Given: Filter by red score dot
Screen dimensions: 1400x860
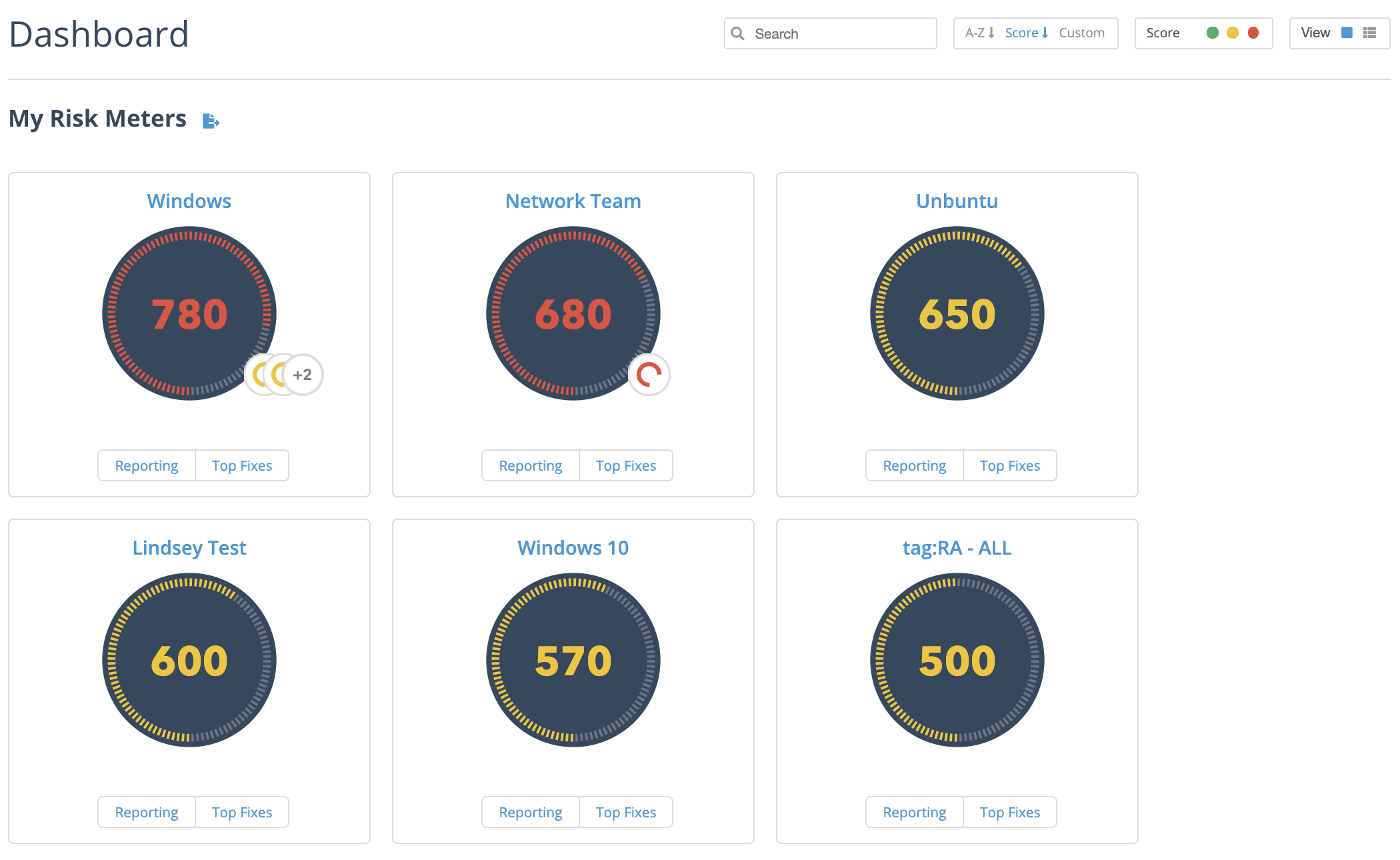Looking at the screenshot, I should coord(1253,33).
